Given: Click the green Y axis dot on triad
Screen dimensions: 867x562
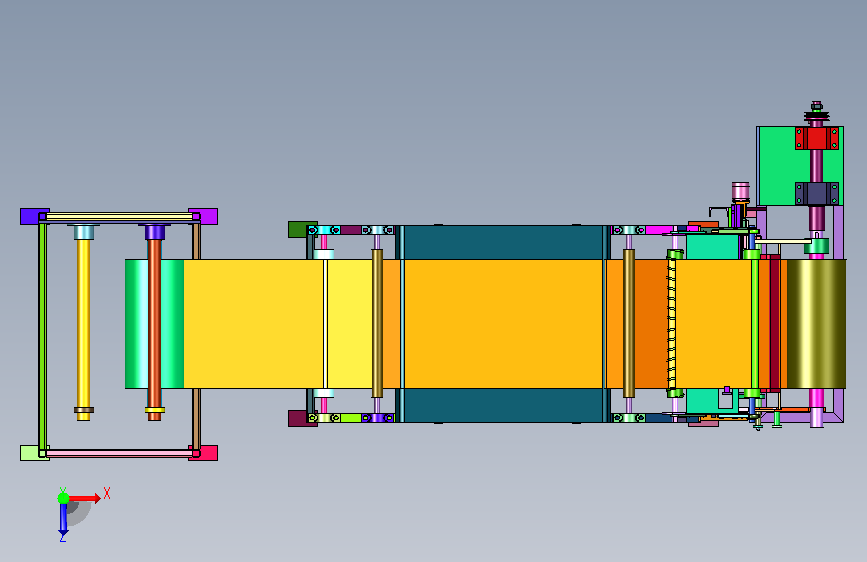Looking at the screenshot, I should tap(64, 498).
